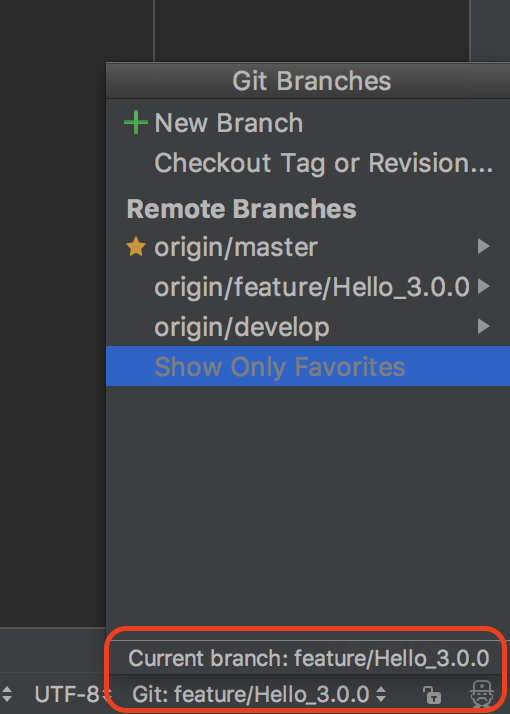Expand the origin/master submenu arrow
The image size is (510, 714).
(483, 247)
